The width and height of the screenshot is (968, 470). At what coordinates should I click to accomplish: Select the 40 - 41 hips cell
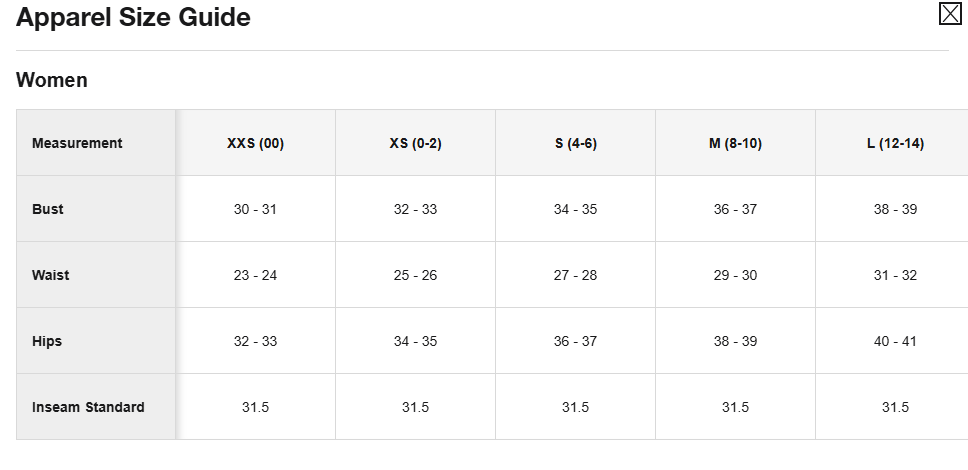pos(895,341)
